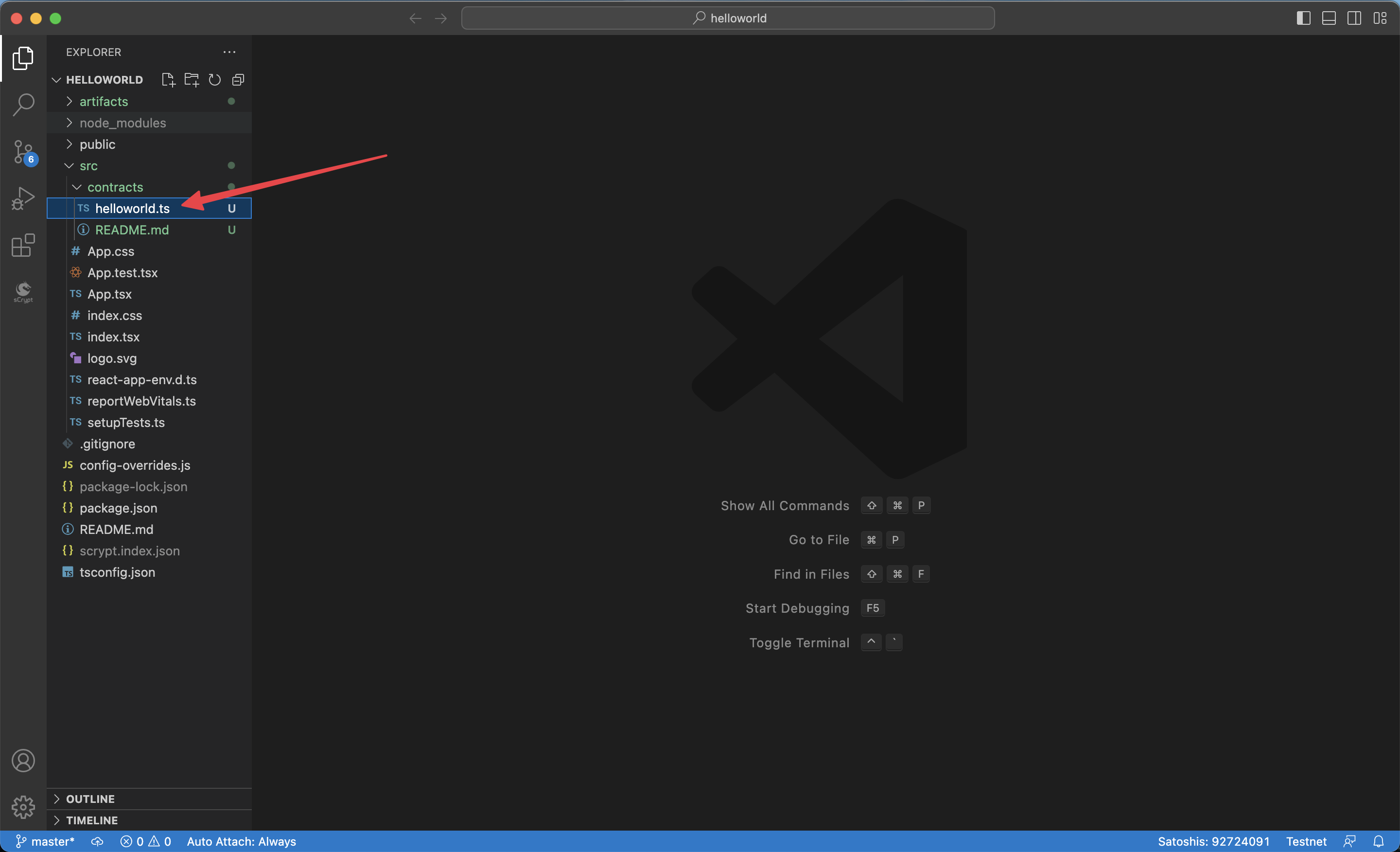Open the Search view in activity bar
This screenshot has height=852, width=1400.
click(x=23, y=105)
